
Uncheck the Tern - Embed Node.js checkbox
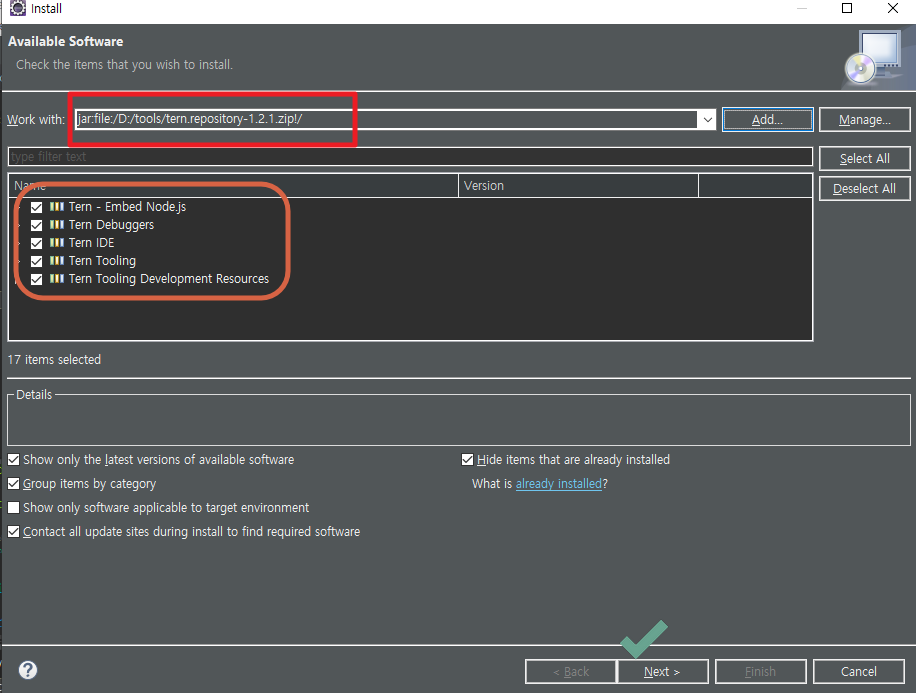36,207
